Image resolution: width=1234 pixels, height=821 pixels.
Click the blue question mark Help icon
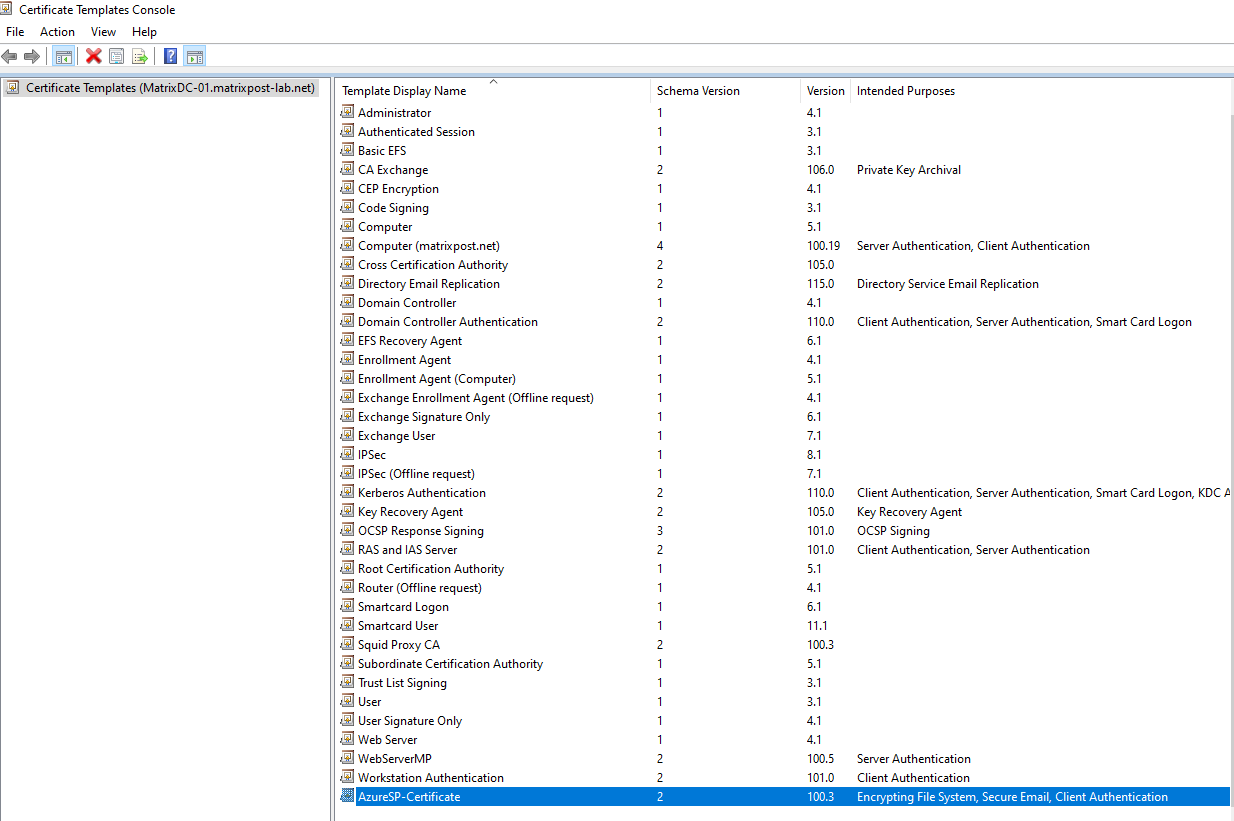tap(171, 57)
